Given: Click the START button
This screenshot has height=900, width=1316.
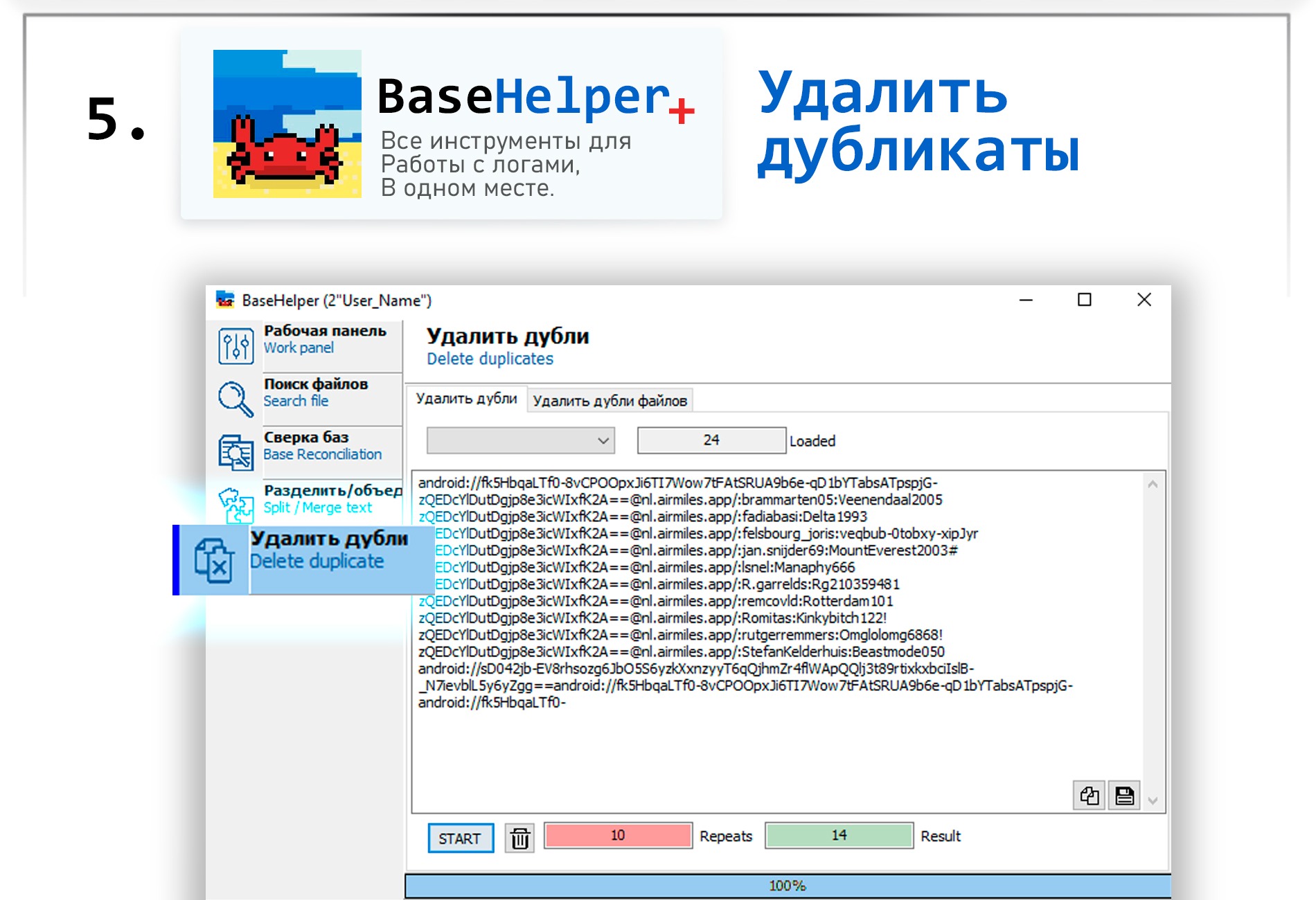Looking at the screenshot, I should pyautogui.click(x=460, y=838).
